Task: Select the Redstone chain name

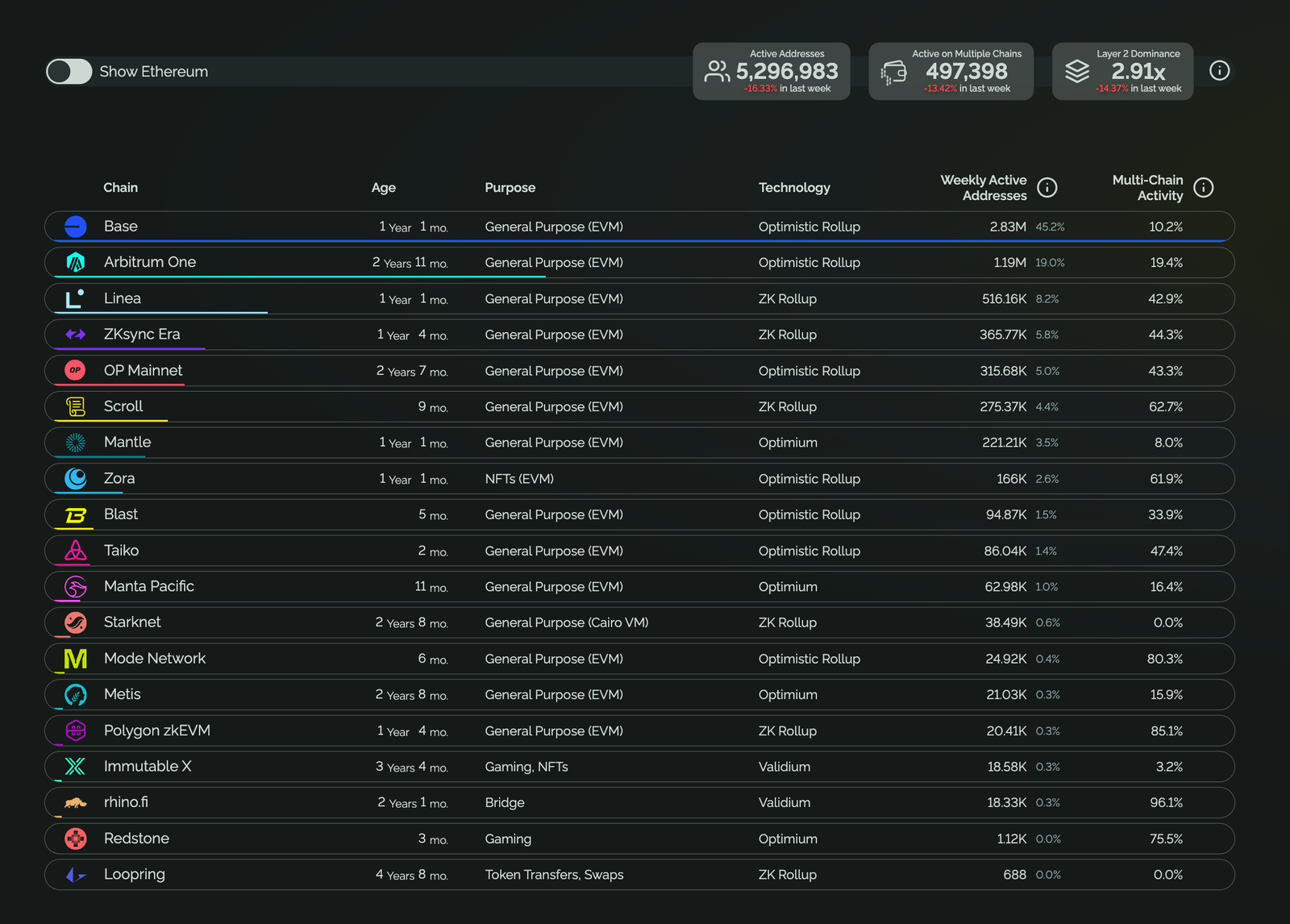Action: point(136,839)
